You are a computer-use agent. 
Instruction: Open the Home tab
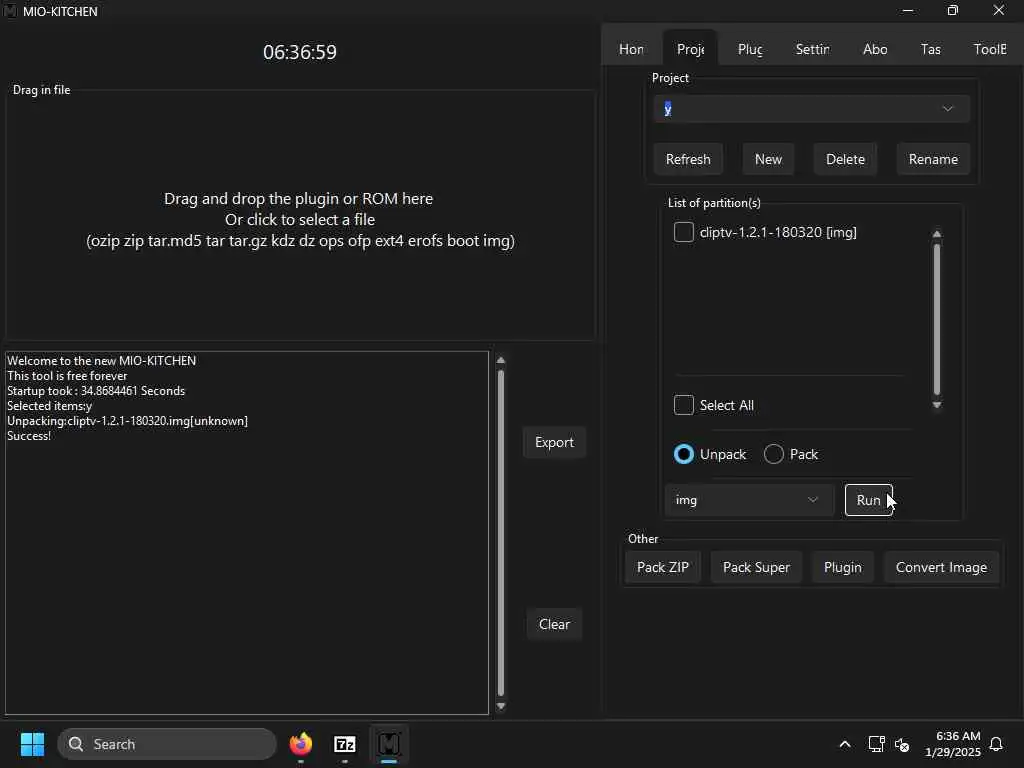pos(631,49)
